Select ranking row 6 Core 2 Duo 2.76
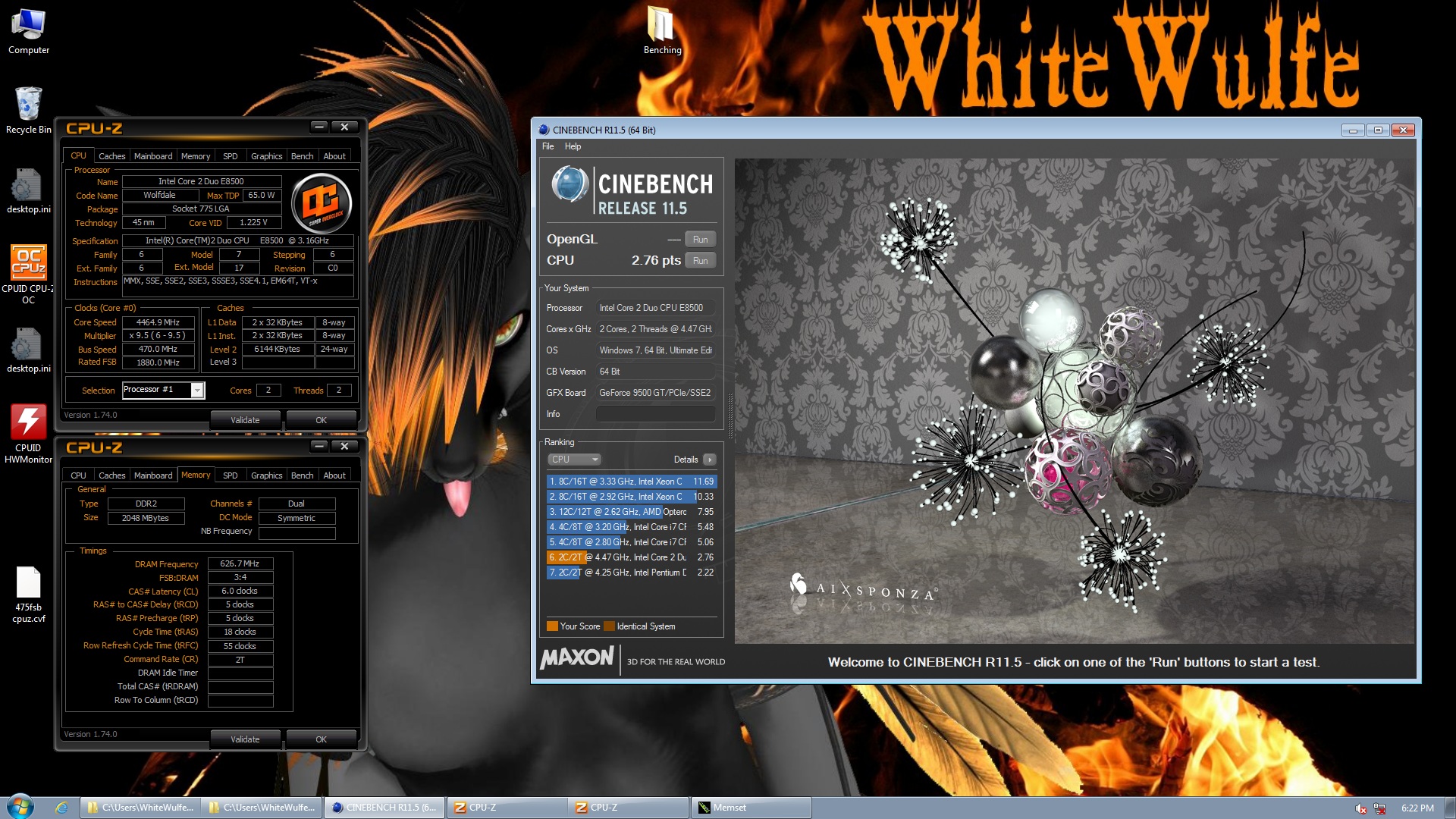1456x819 pixels. pyautogui.click(x=631, y=557)
